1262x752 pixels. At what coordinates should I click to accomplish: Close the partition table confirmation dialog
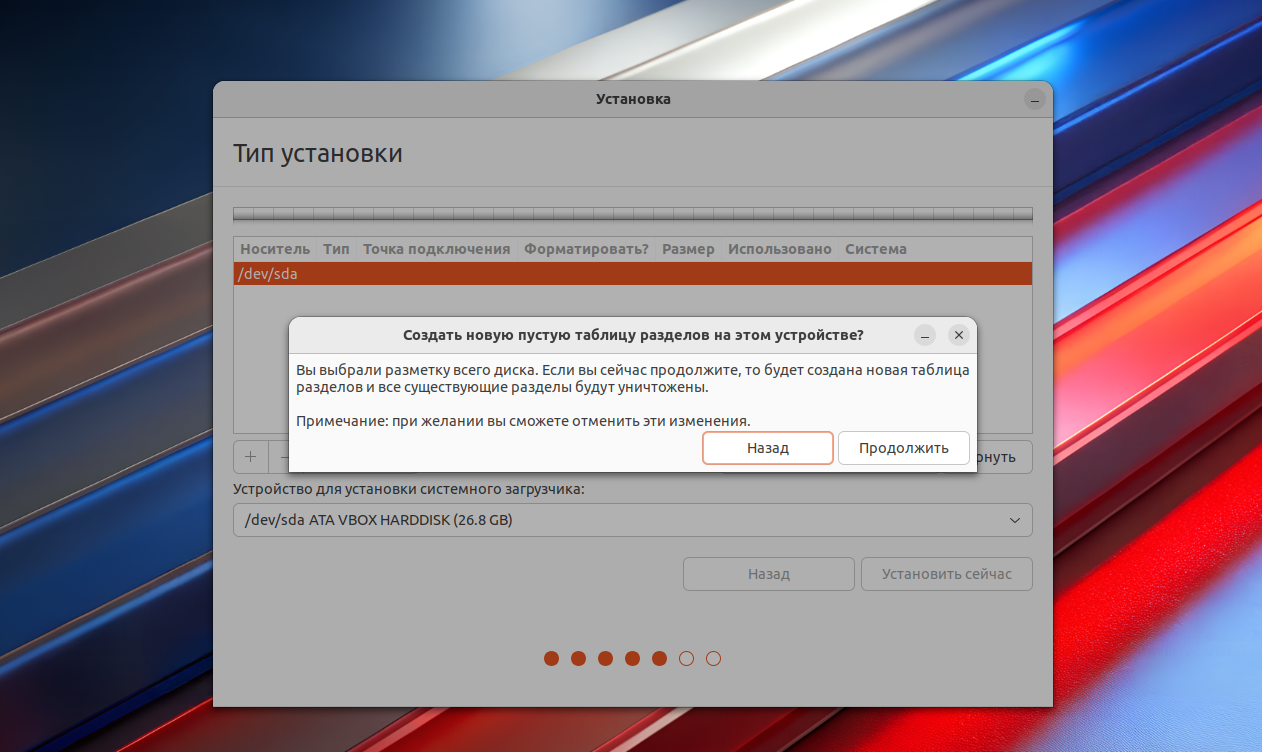(958, 336)
